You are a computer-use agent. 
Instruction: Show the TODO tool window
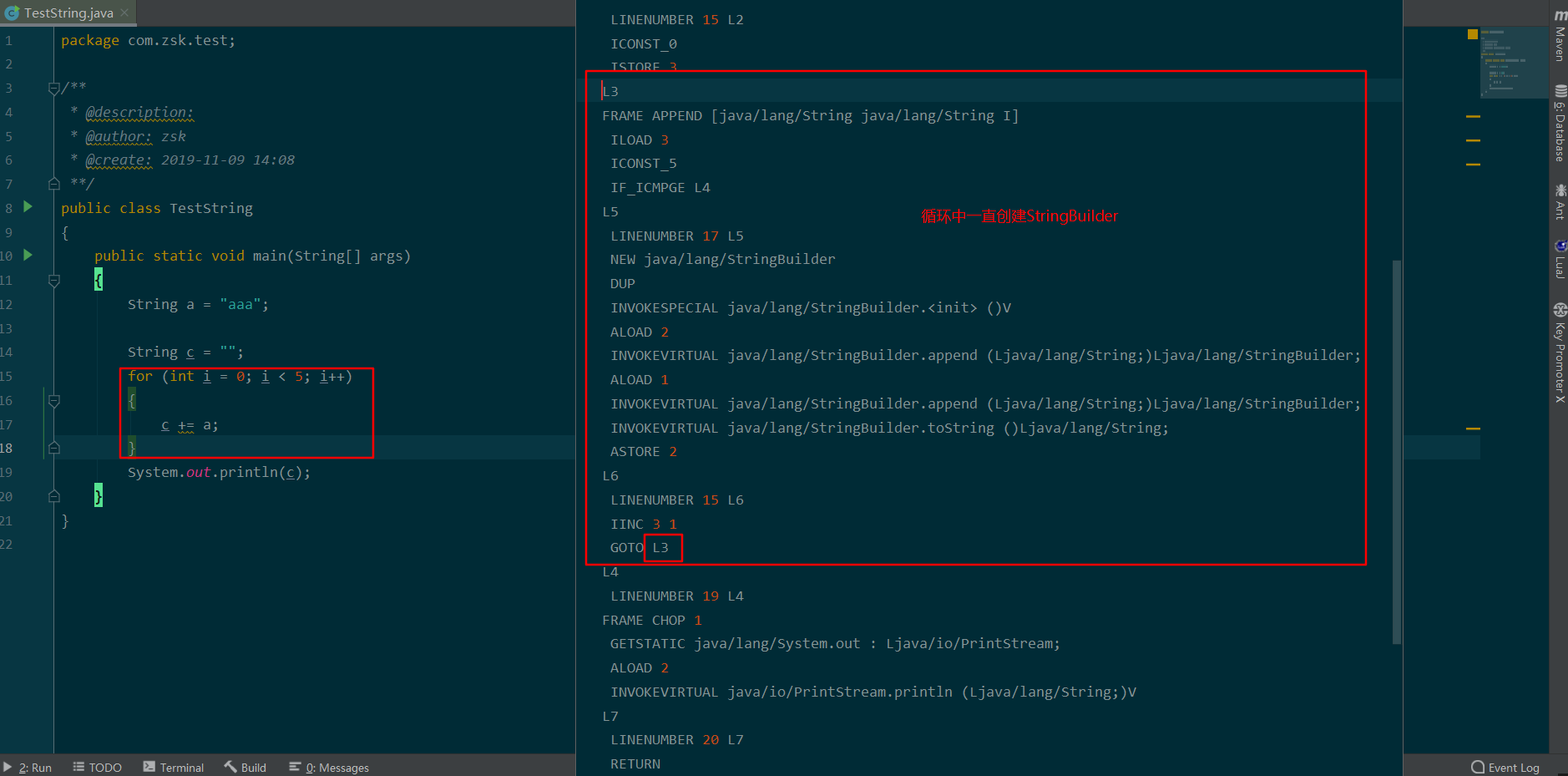click(x=98, y=767)
